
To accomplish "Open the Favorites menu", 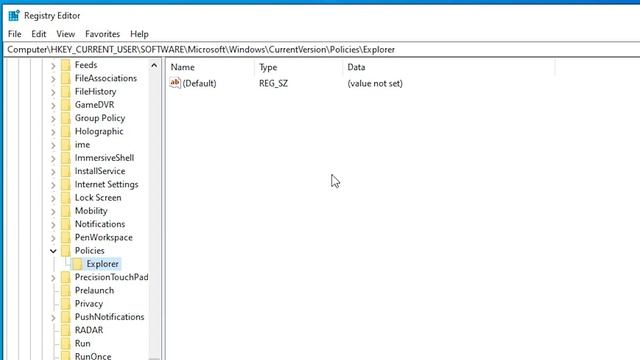I will coord(102,34).
